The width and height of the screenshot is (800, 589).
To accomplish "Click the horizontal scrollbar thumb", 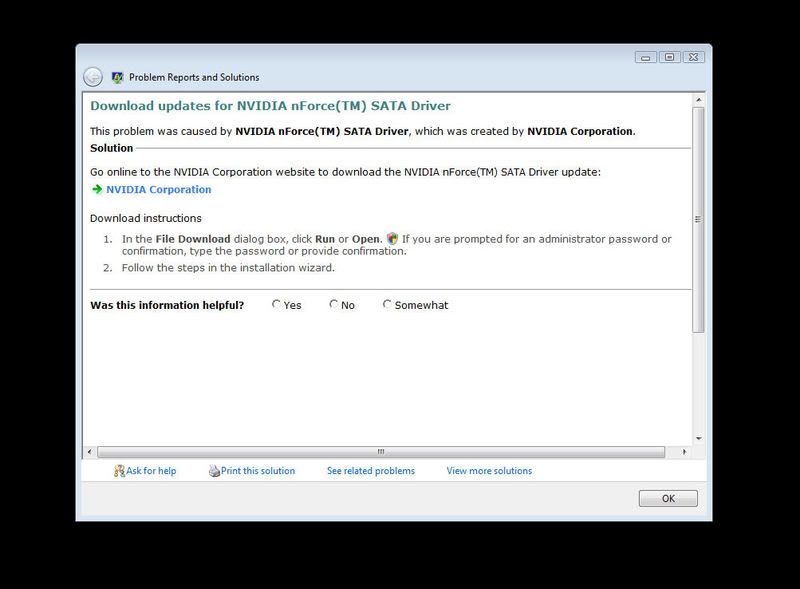I will point(381,452).
